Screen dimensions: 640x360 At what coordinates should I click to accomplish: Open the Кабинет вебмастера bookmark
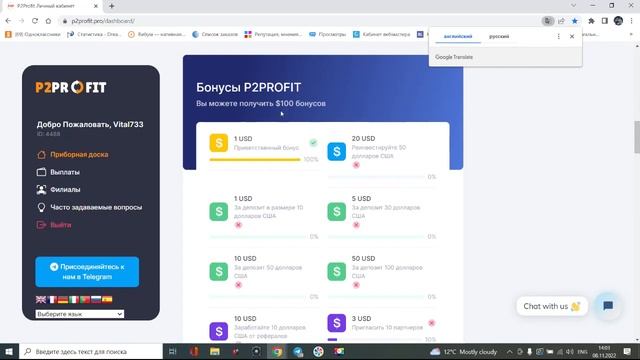[x=381, y=34]
